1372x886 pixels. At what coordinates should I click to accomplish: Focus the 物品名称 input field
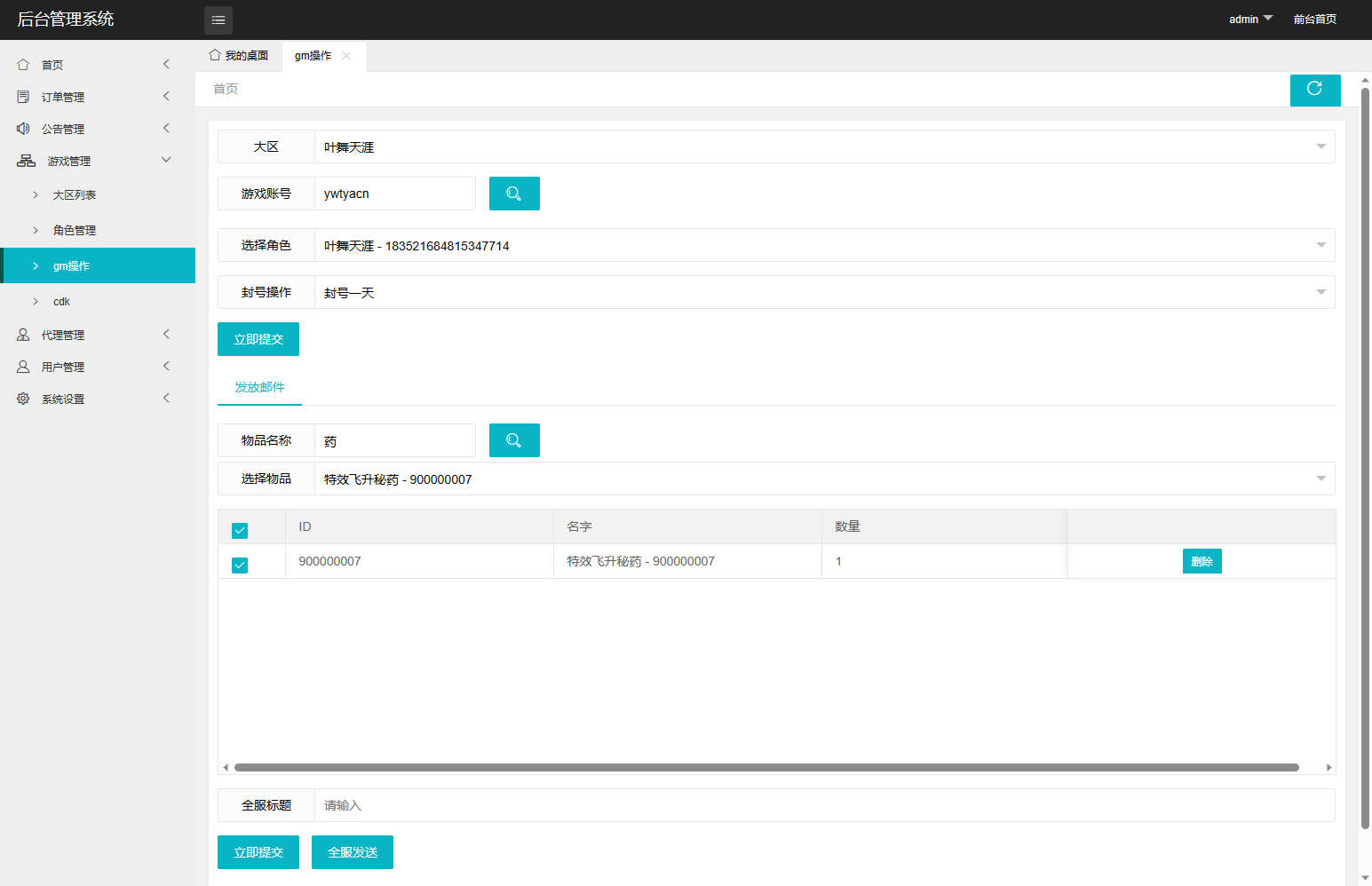[x=395, y=440]
